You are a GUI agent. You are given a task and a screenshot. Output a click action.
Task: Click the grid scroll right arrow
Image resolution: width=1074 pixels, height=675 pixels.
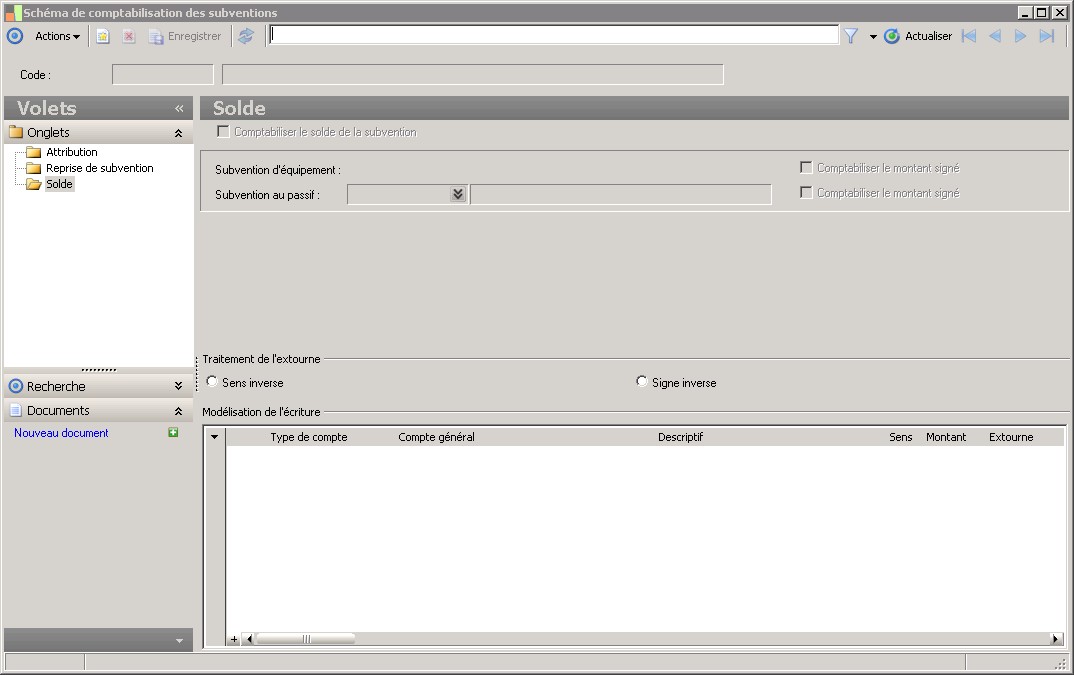(x=1056, y=639)
